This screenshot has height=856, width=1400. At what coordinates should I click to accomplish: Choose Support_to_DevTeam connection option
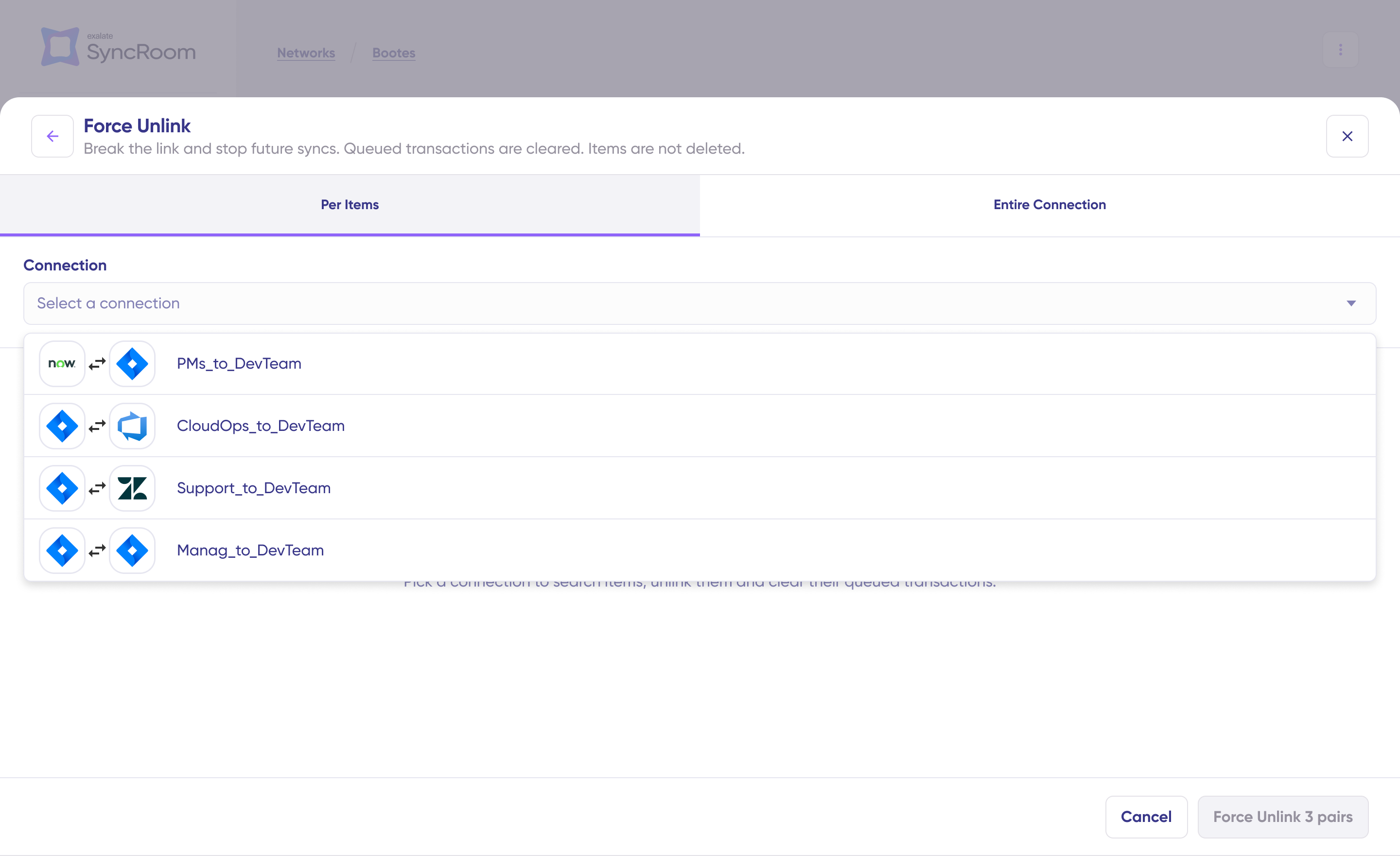(253, 488)
